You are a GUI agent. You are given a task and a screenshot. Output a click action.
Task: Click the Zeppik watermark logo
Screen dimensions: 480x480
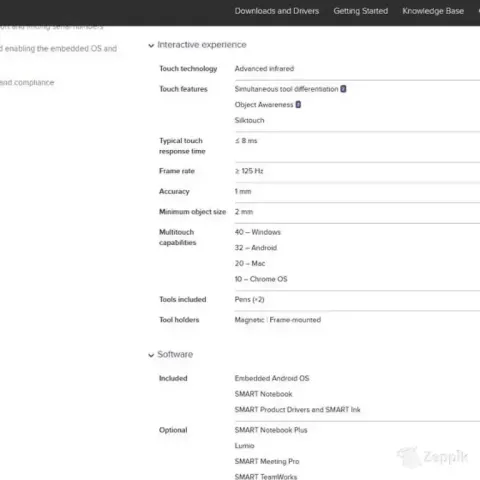coord(432,457)
